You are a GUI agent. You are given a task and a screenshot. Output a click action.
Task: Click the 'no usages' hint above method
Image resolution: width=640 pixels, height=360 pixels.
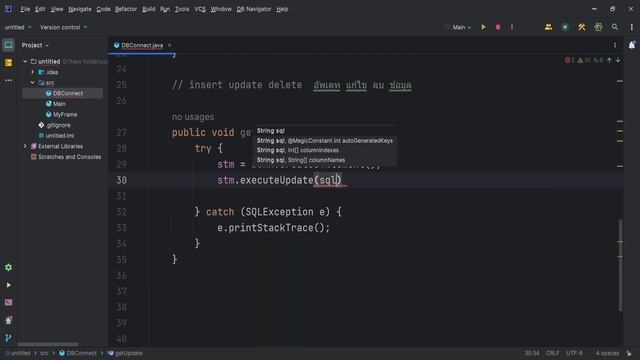click(193, 117)
